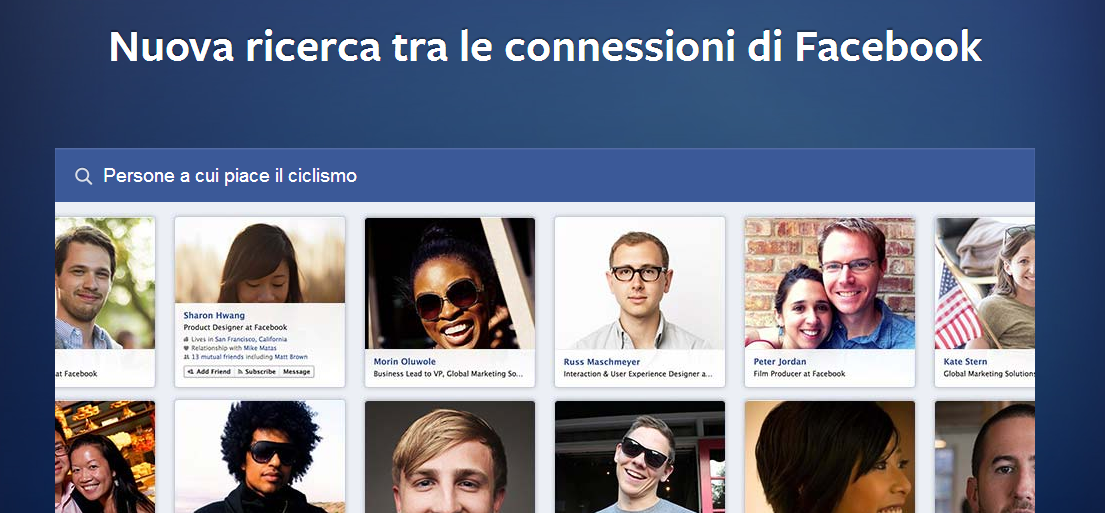Open the Mike Matas relationship link
The image size is (1105, 513).
point(260,348)
